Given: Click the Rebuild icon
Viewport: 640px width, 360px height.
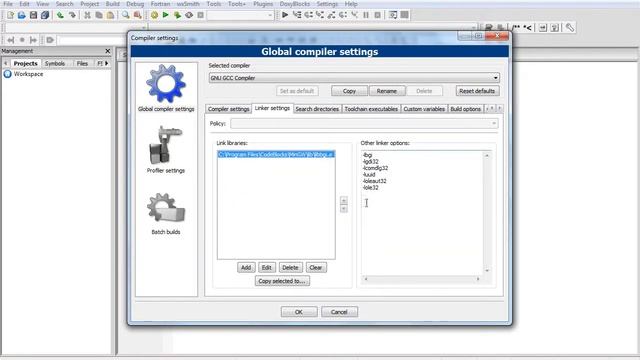Looking at the screenshot, I should click(x=189, y=15).
